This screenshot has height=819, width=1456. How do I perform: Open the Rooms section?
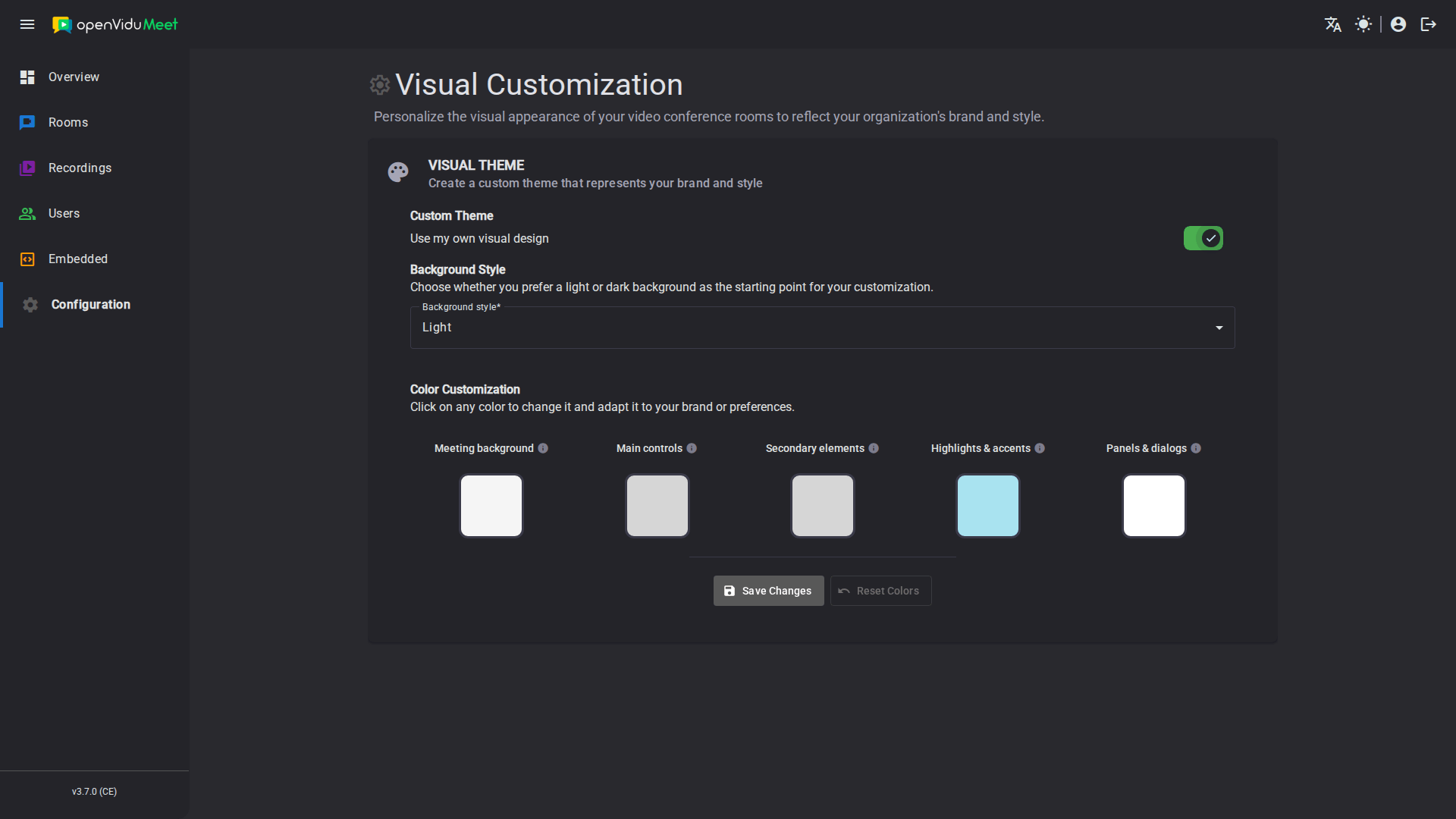click(x=94, y=123)
